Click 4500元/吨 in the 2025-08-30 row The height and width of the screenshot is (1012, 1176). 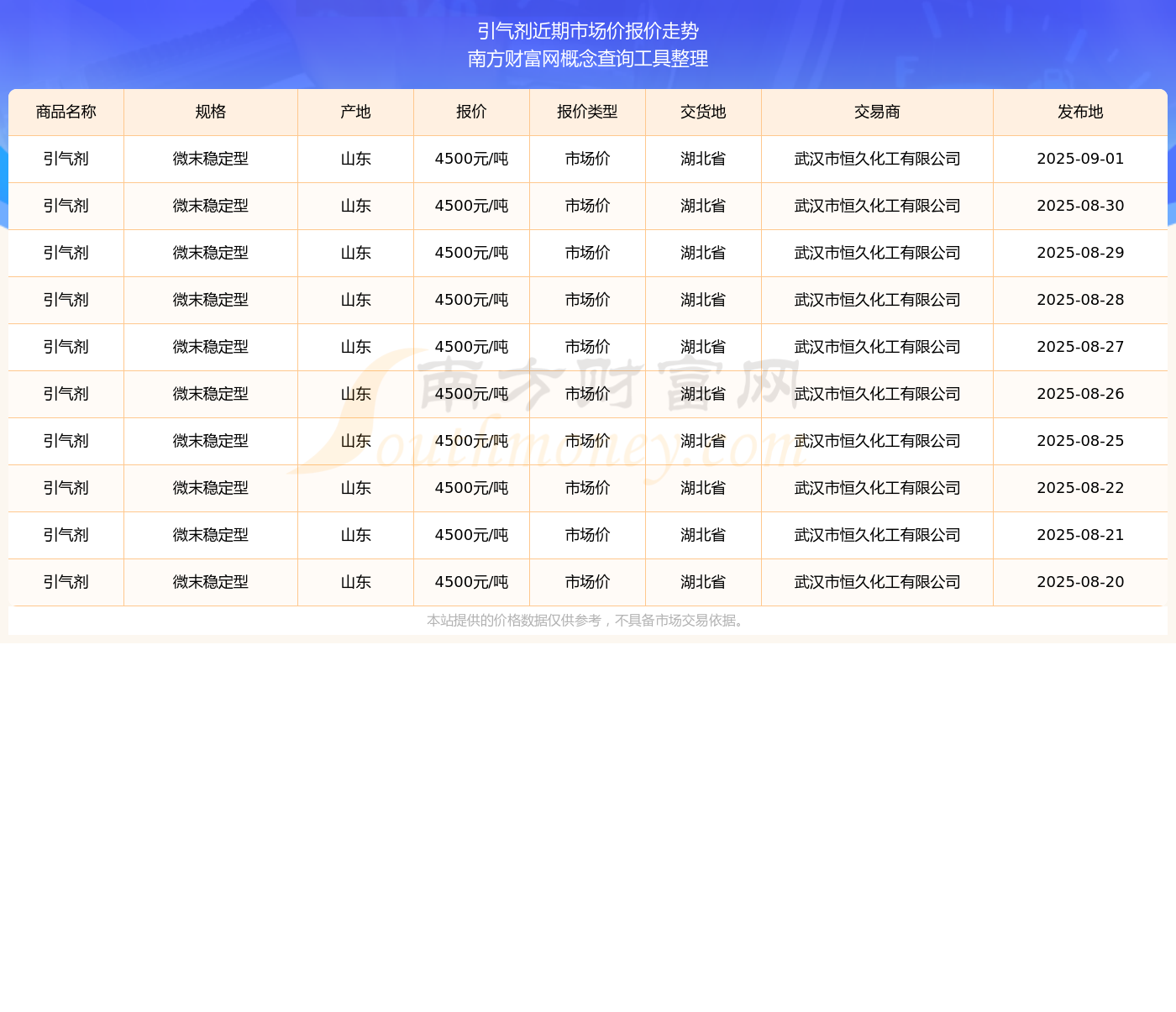coord(472,206)
